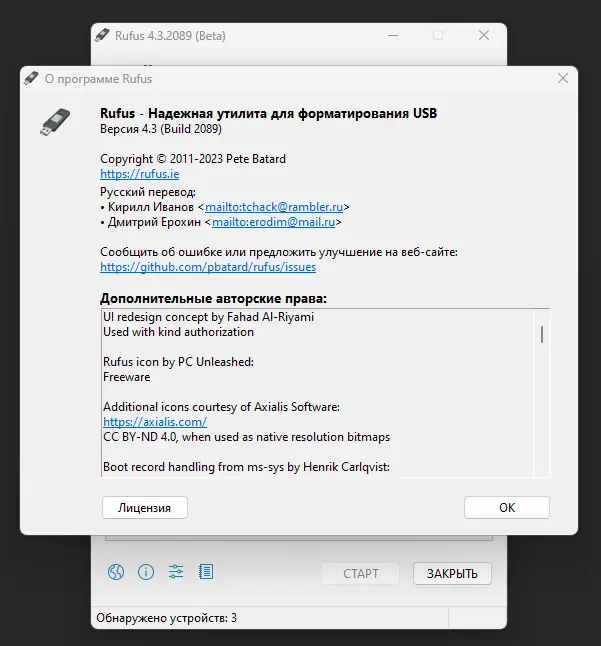Click the ЗАКРЫТЬ button
The width and height of the screenshot is (601, 646).
click(452, 573)
